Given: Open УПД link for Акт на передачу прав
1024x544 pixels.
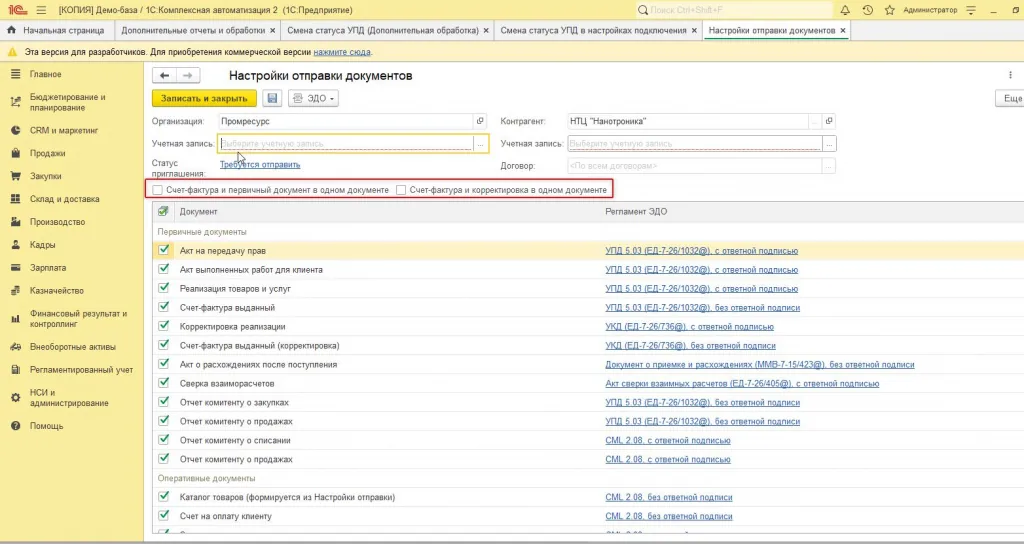Looking at the screenshot, I should pos(701,251).
